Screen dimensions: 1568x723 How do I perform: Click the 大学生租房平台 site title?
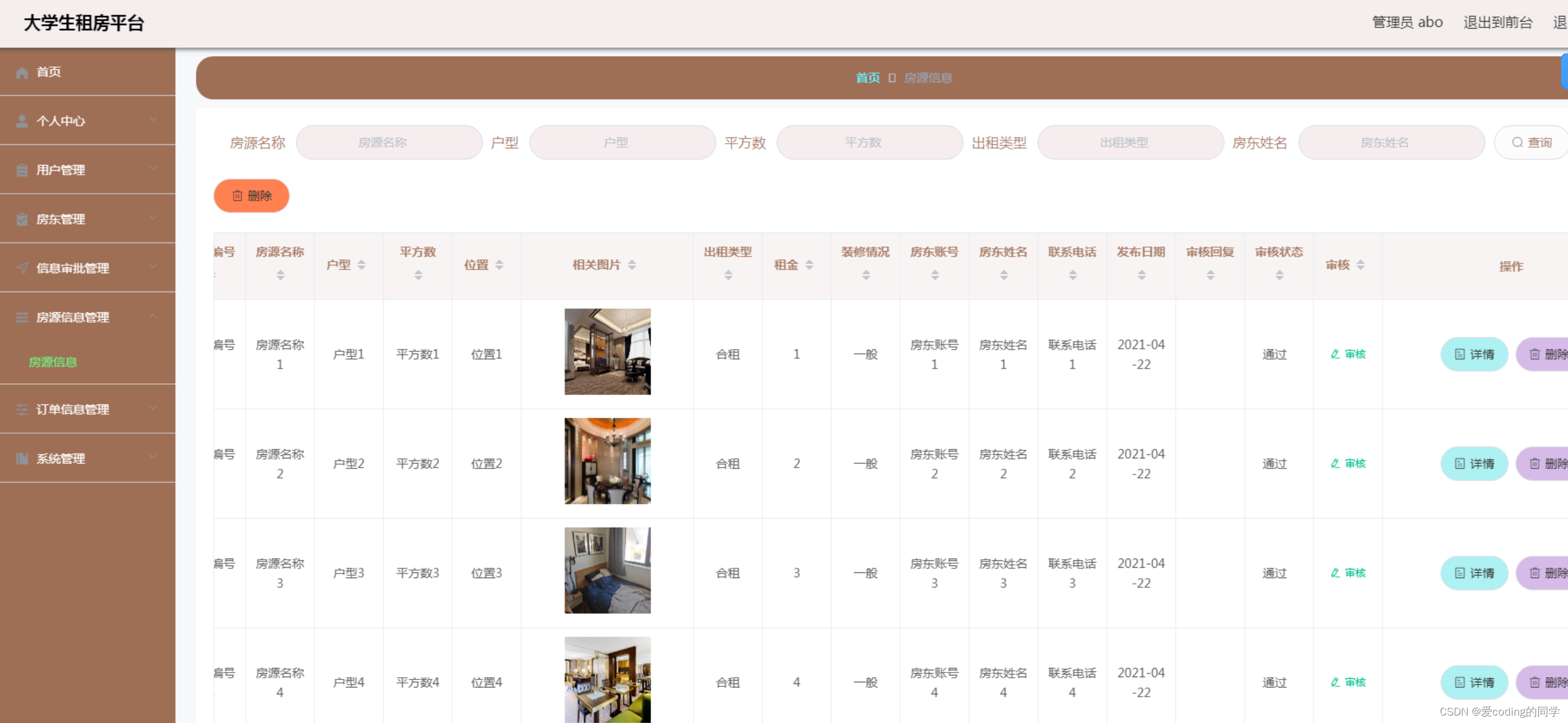(x=84, y=23)
